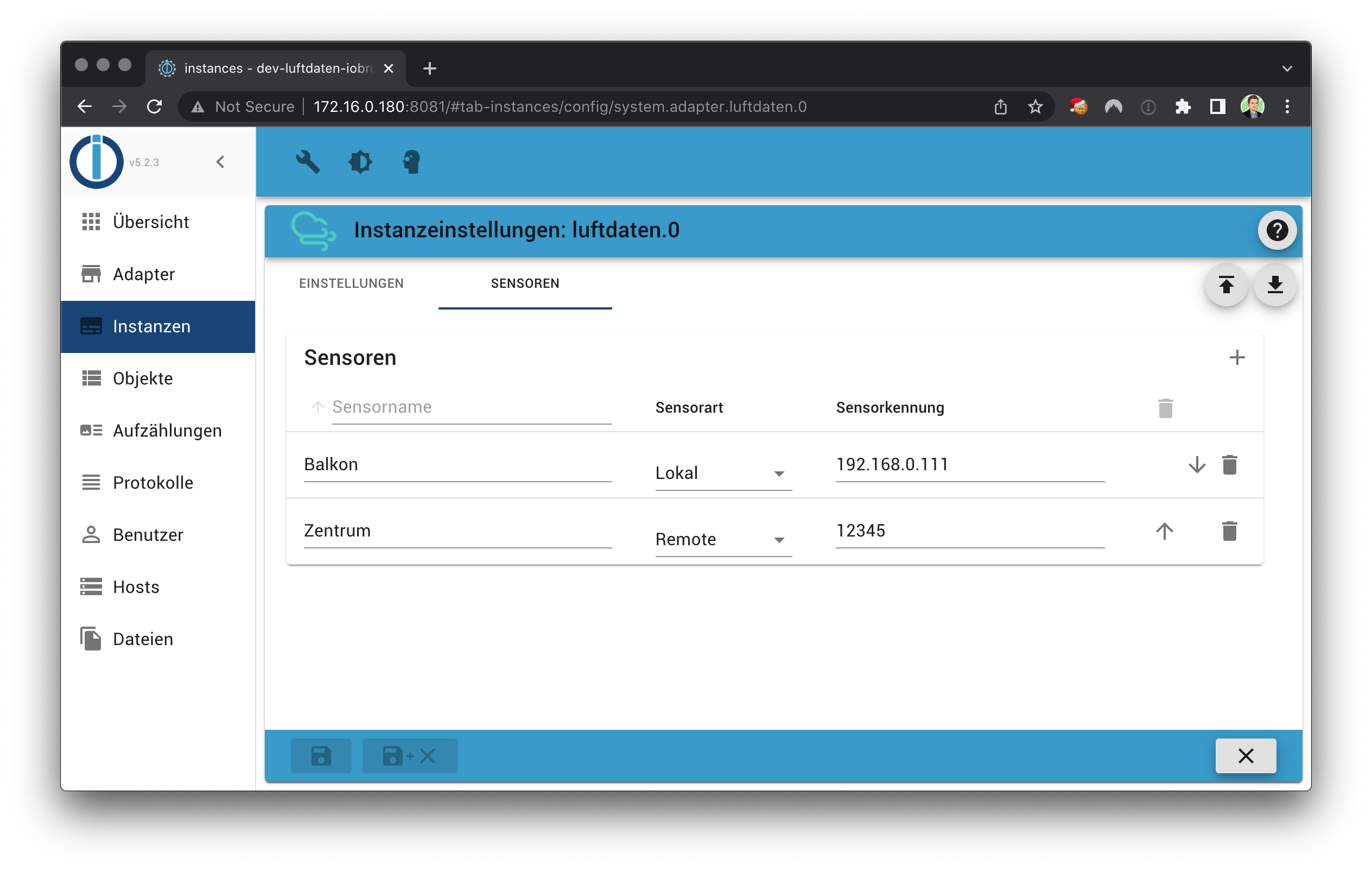Screen dimensions: 1372x871
Task: Click the Zentrum sensor name field
Action: pos(458,531)
